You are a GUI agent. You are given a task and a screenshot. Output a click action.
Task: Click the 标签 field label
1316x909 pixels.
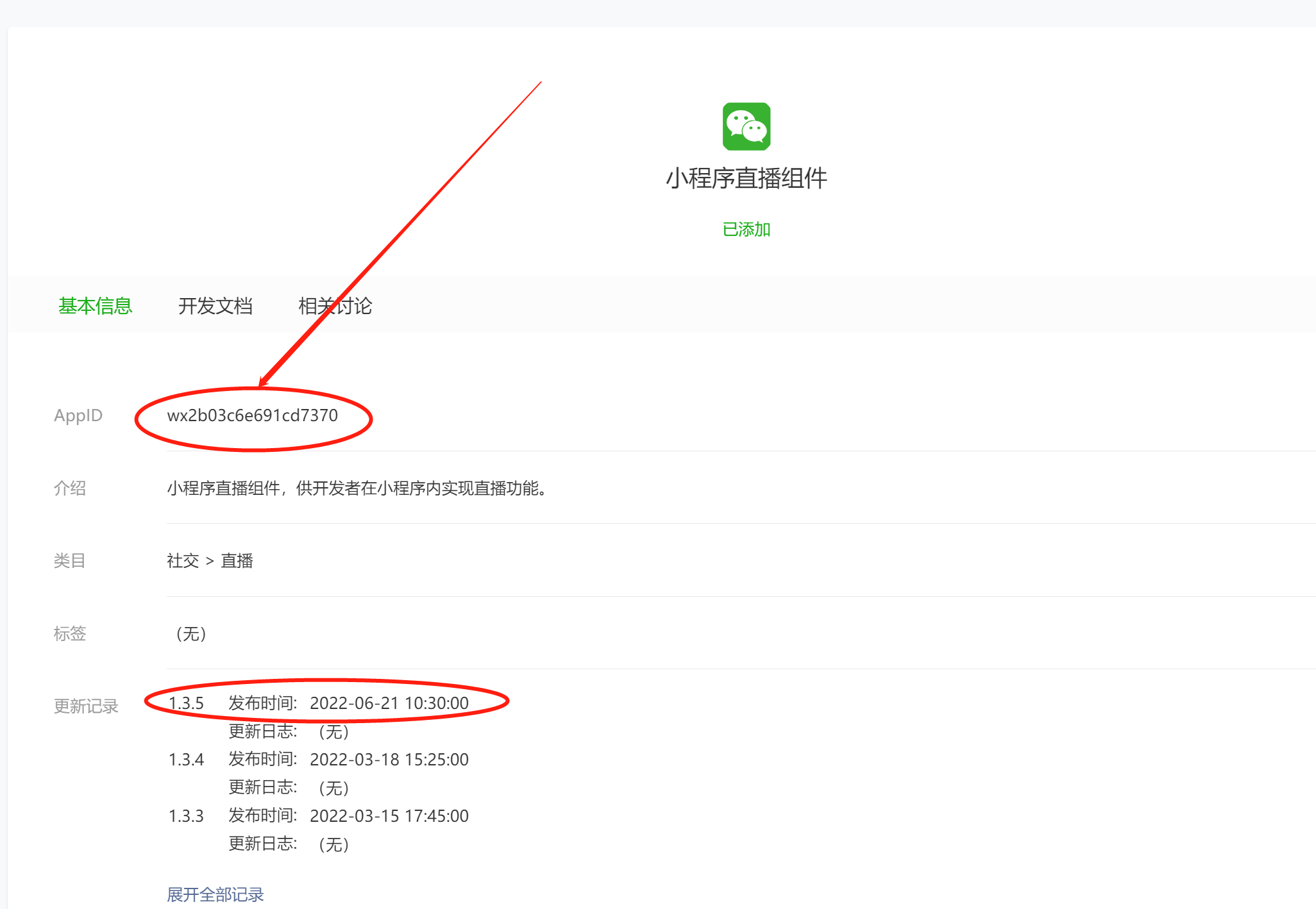click(x=70, y=634)
